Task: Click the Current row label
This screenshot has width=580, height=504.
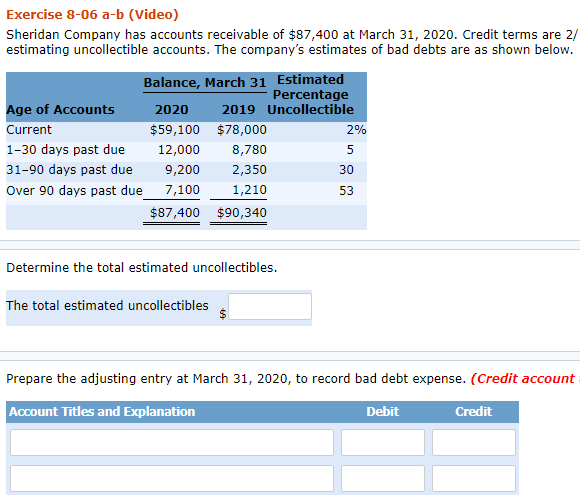Action: coord(29,130)
